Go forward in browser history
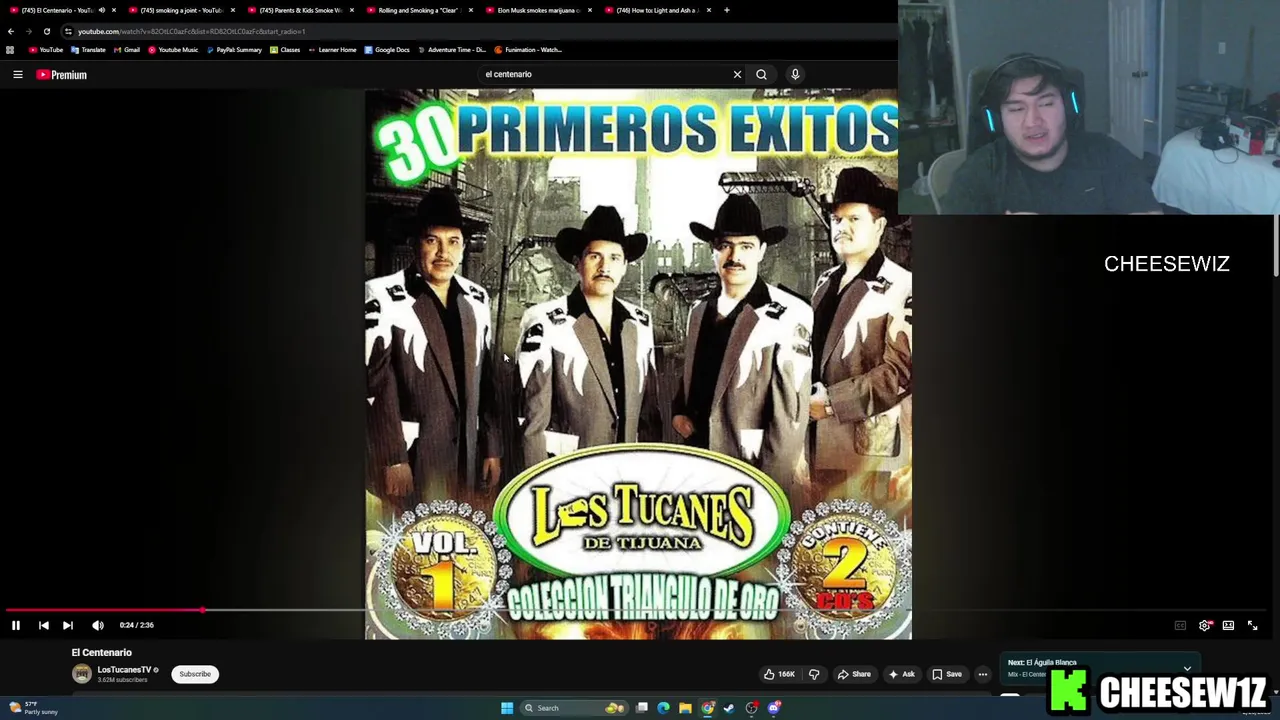Image resolution: width=1280 pixels, height=720 pixels. (28, 31)
